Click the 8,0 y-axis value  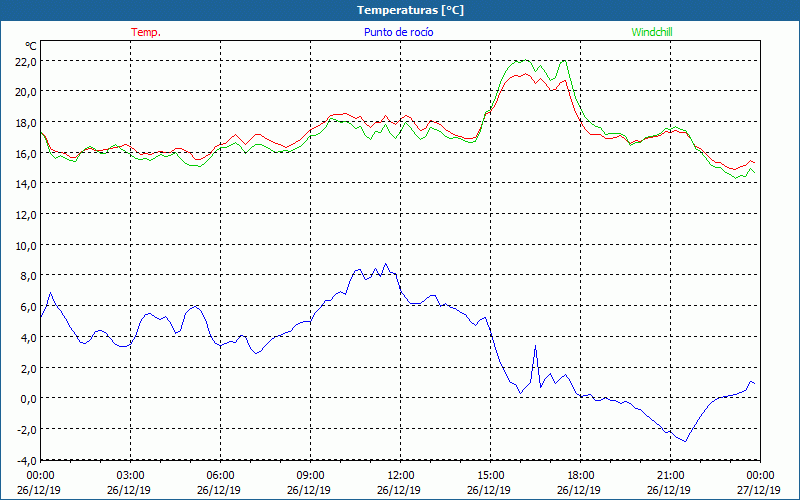click(x=28, y=277)
